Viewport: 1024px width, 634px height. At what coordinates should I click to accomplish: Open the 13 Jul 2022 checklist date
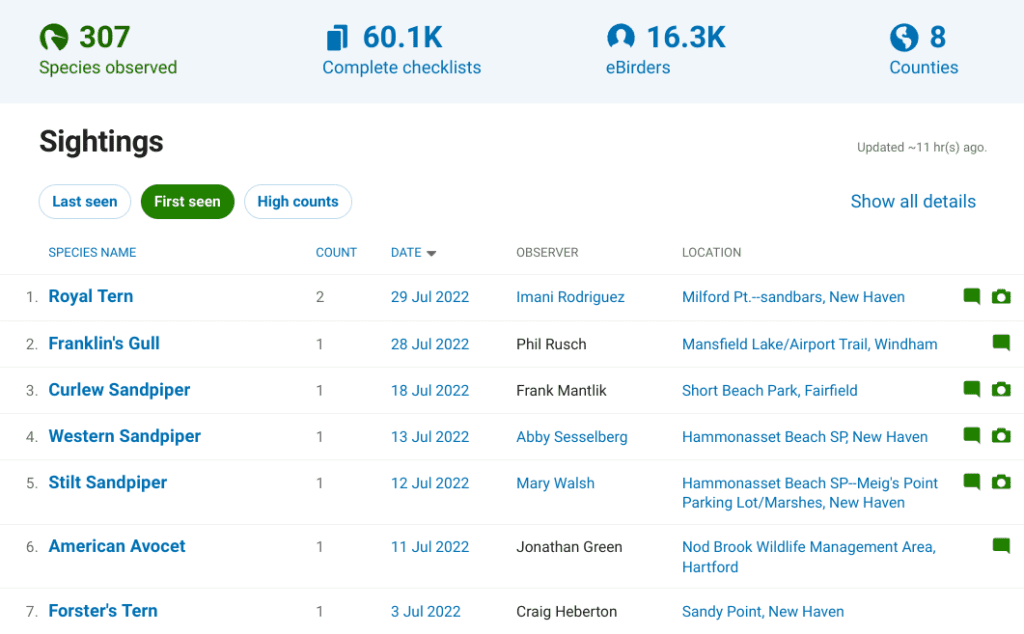click(x=430, y=437)
